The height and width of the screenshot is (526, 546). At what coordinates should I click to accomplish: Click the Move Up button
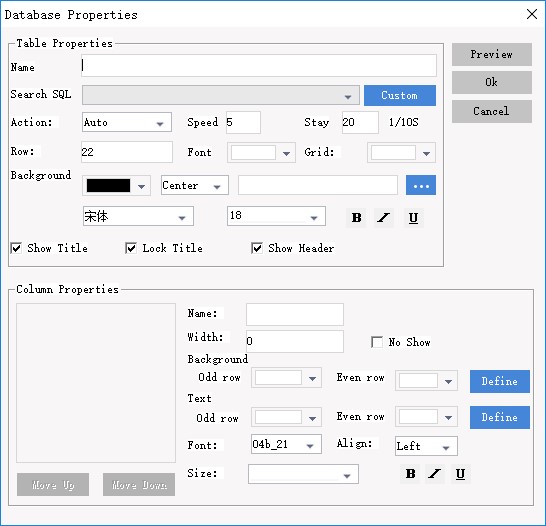tap(53, 485)
